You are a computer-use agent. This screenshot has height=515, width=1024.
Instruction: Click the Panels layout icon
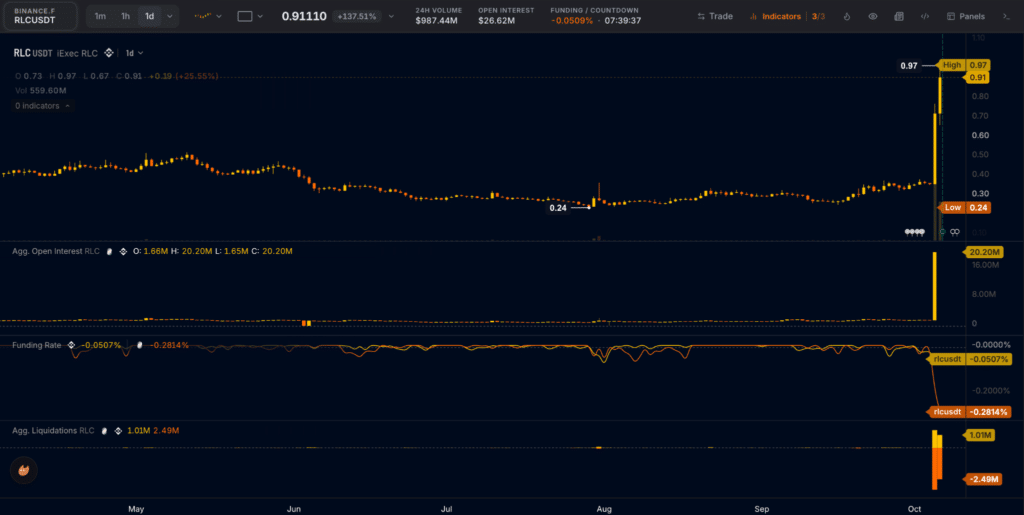point(951,16)
